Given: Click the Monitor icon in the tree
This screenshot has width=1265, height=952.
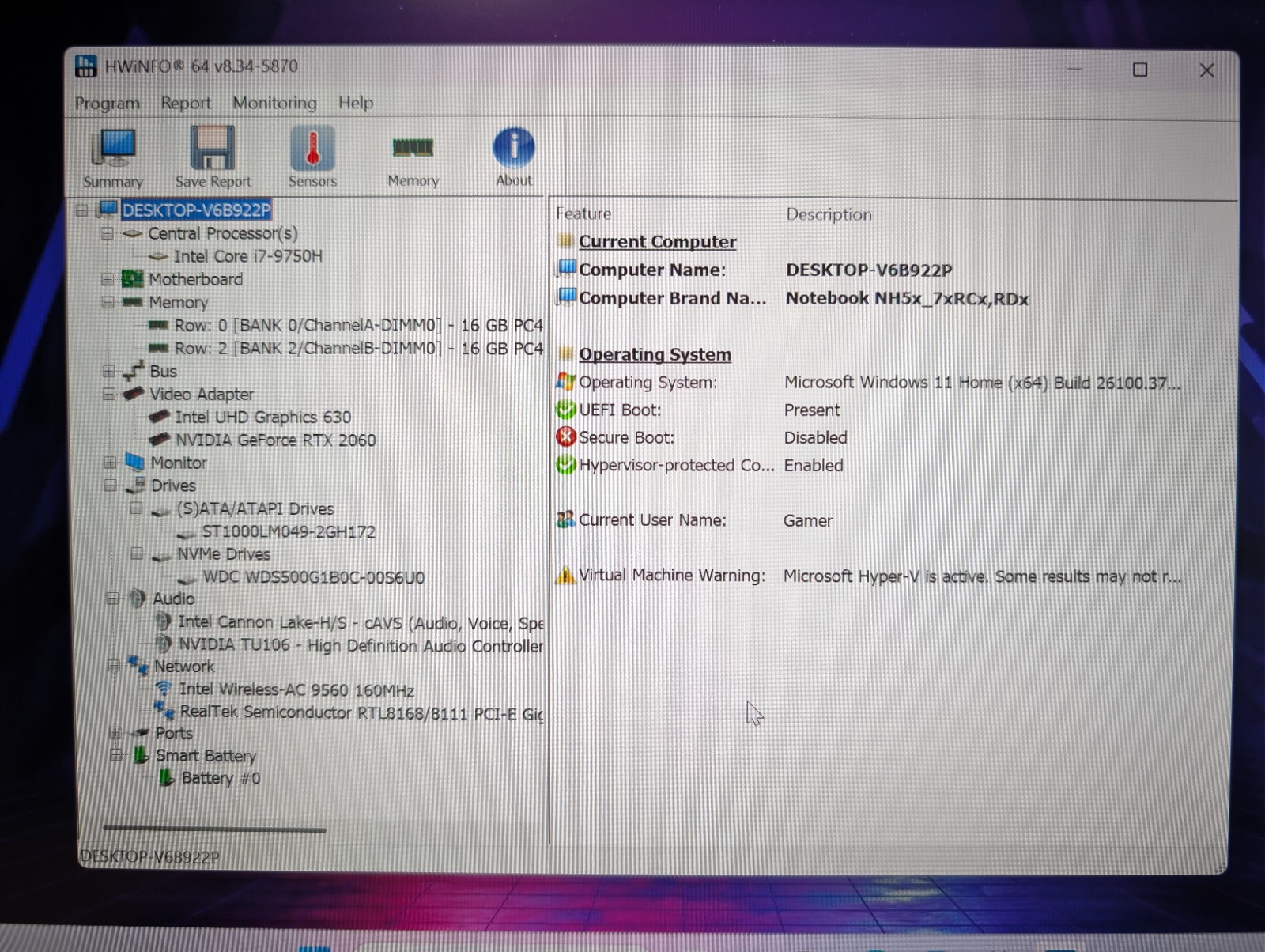Looking at the screenshot, I should 134,463.
